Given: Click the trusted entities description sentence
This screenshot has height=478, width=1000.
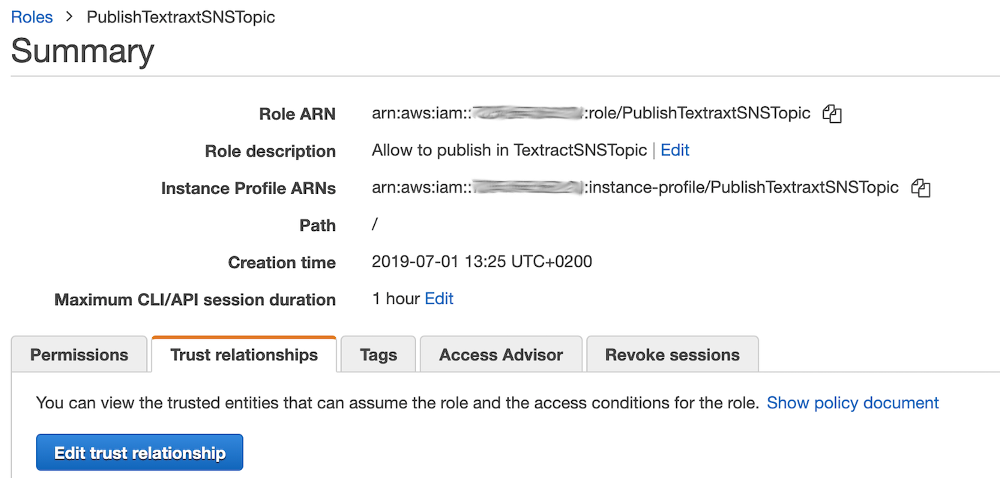Looking at the screenshot, I should point(397,403).
